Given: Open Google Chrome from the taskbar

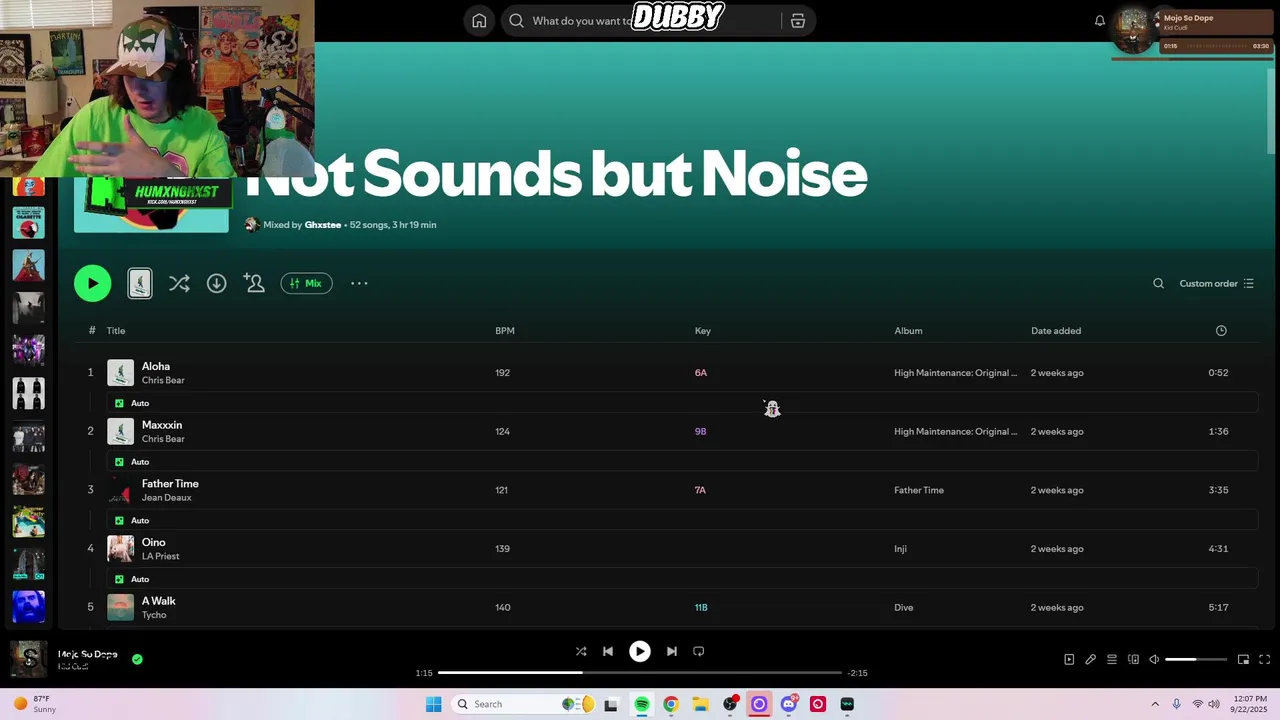Looking at the screenshot, I should (x=671, y=704).
